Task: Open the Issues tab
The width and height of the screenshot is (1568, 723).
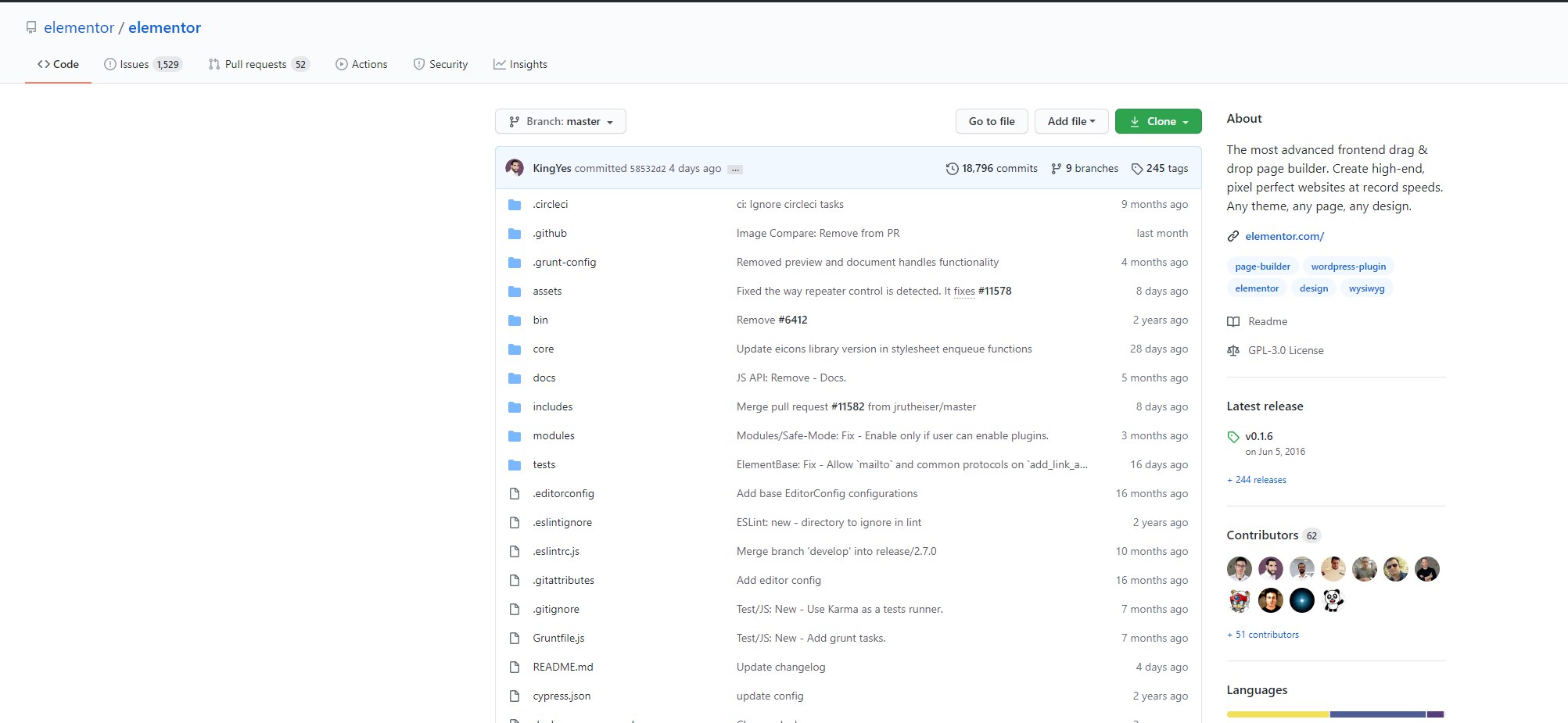Action: [143, 64]
